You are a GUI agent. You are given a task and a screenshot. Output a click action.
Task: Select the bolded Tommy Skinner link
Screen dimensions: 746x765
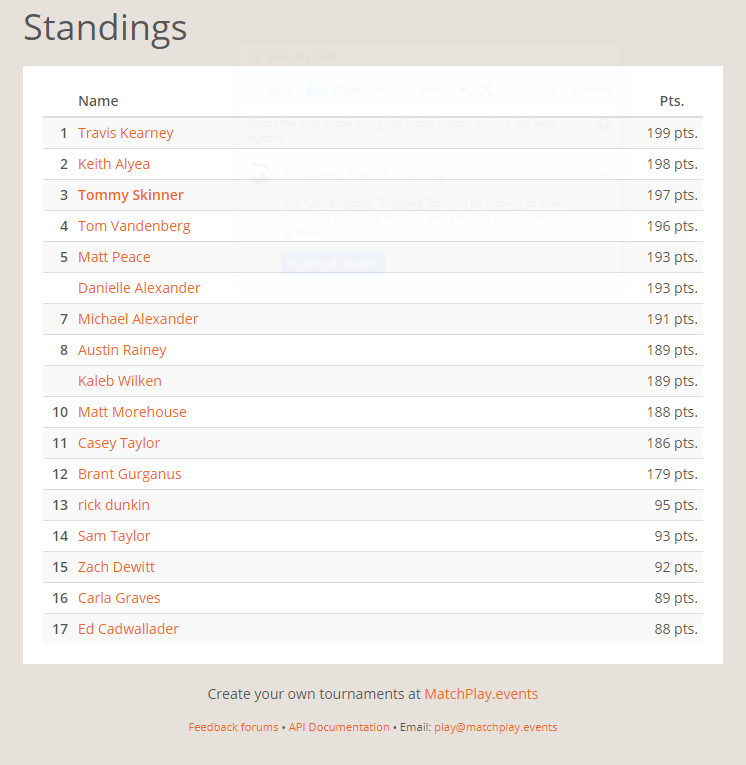coord(131,195)
